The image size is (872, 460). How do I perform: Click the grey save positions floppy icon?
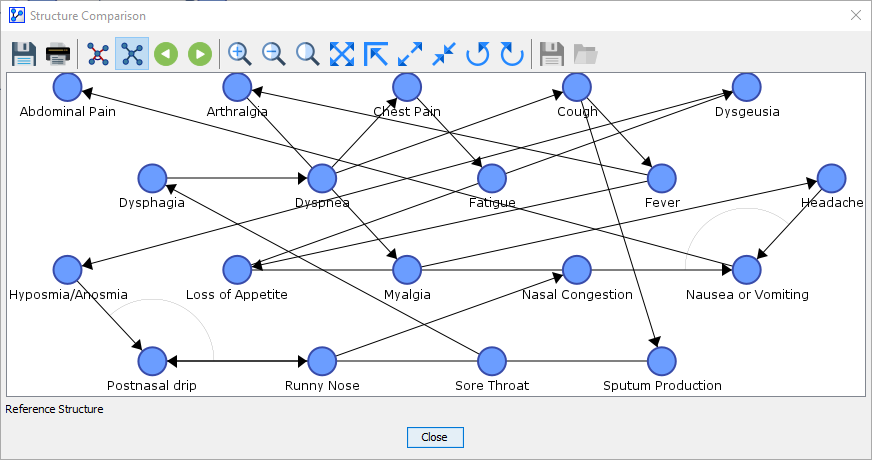552,54
